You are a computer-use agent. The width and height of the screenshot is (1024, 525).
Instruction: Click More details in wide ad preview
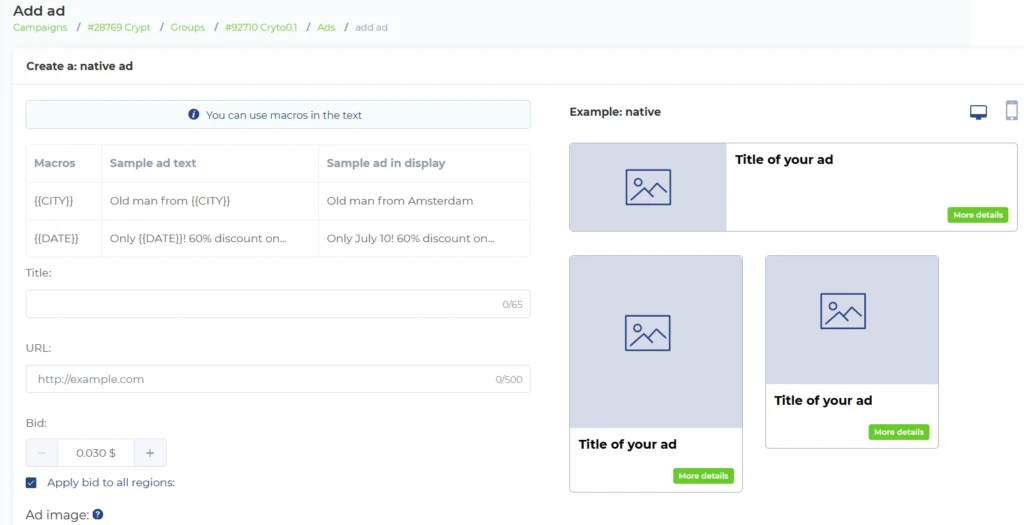click(x=978, y=215)
